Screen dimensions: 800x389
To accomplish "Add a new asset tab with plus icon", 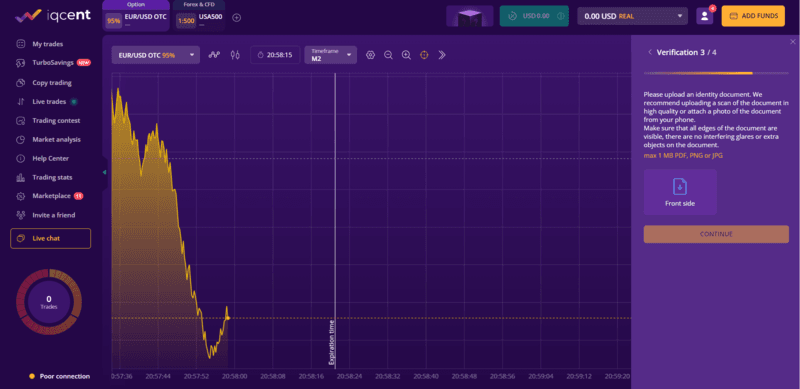I will pyautogui.click(x=236, y=18).
